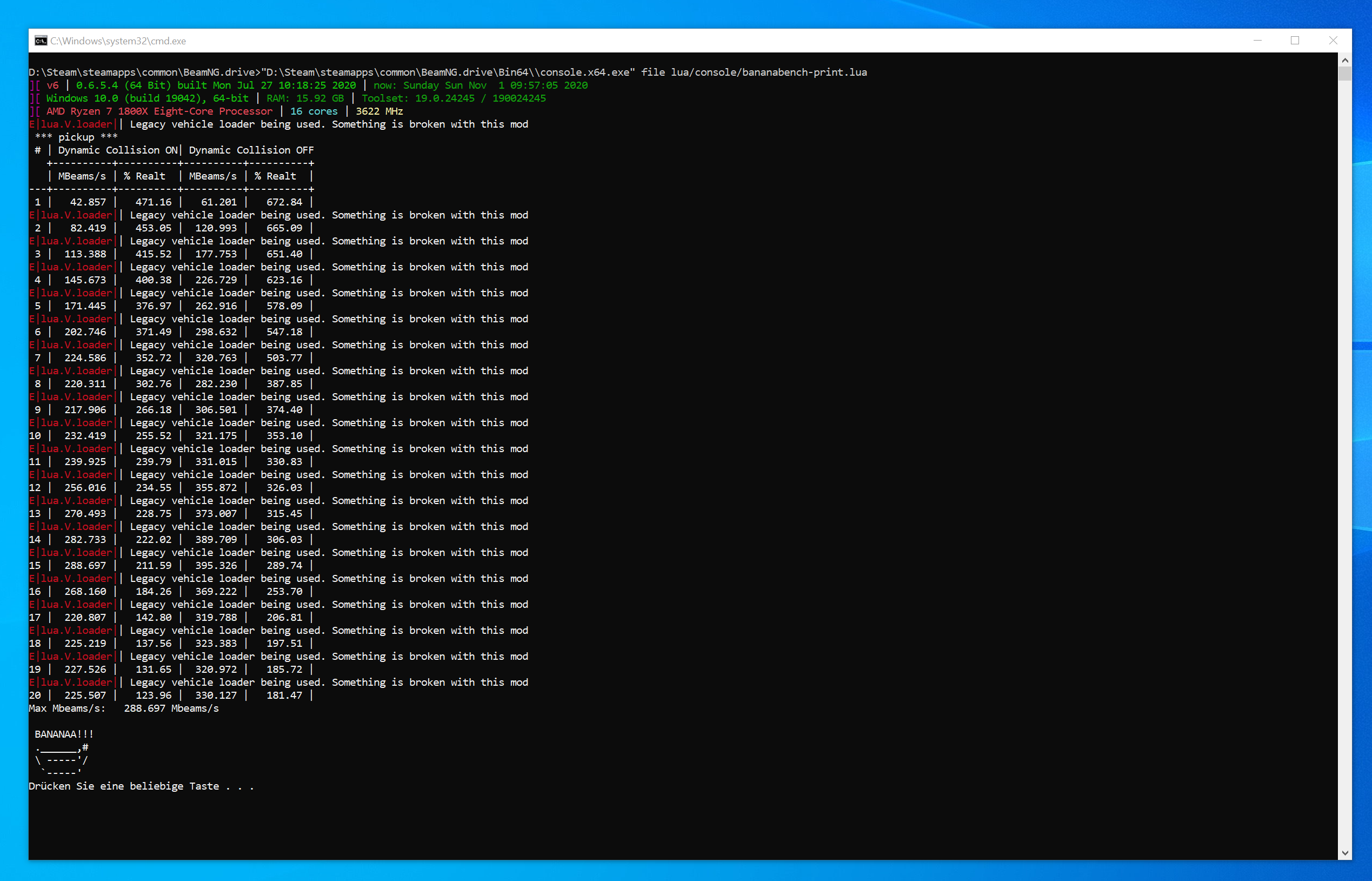
Task: Click the vertical scrollbar thumb
Action: pyautogui.click(x=1344, y=74)
